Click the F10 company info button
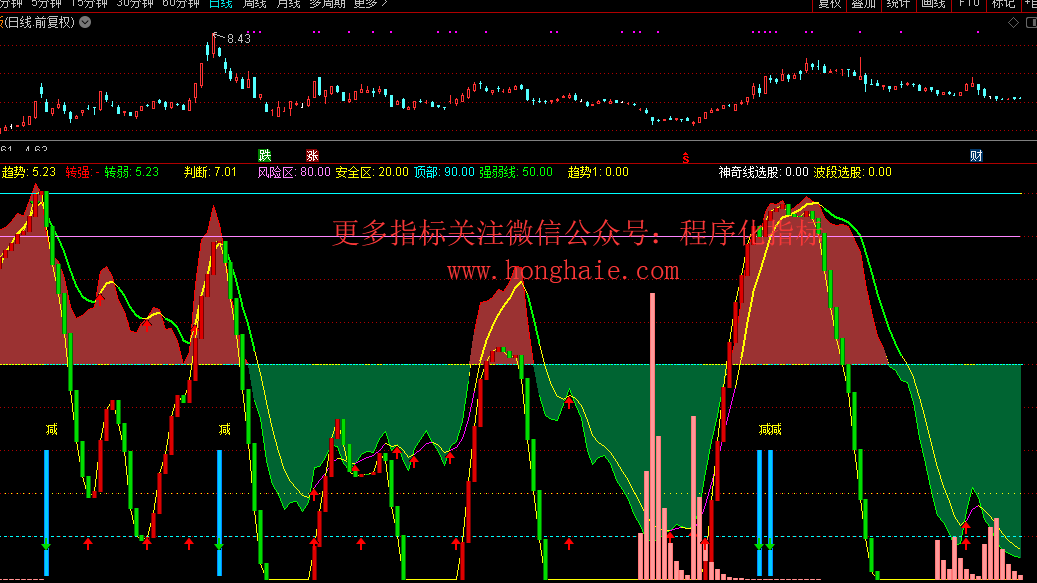Screen dimensions: 1037x583 pyautogui.click(x=969, y=4)
